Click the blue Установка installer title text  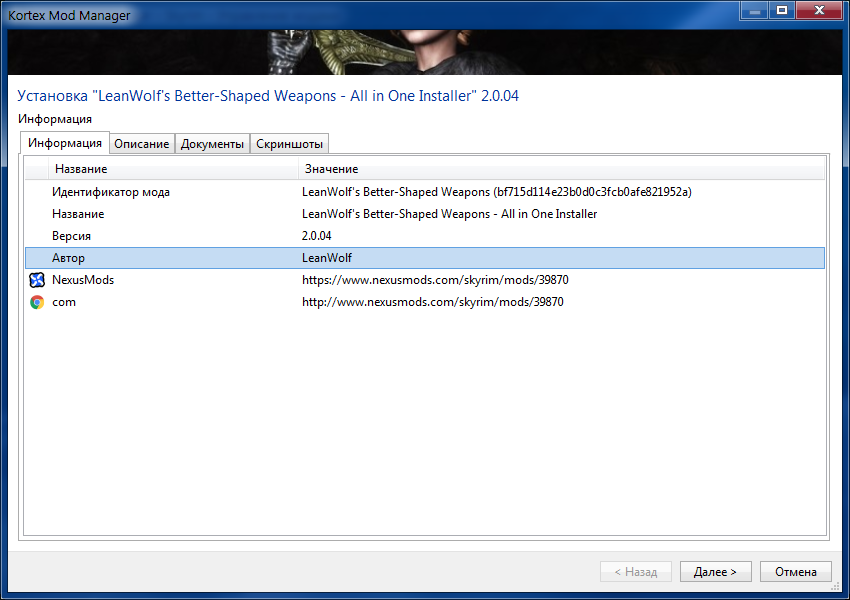pos(268,96)
